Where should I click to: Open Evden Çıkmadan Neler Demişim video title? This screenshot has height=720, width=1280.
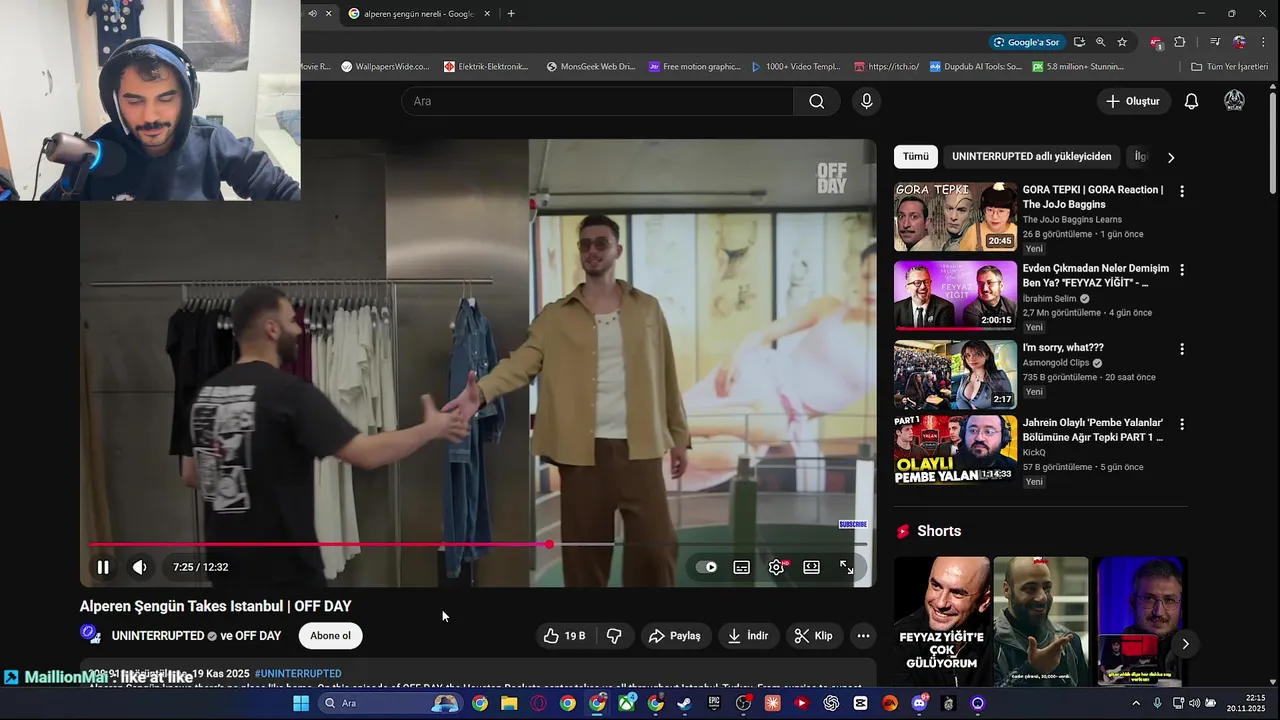(x=1095, y=275)
